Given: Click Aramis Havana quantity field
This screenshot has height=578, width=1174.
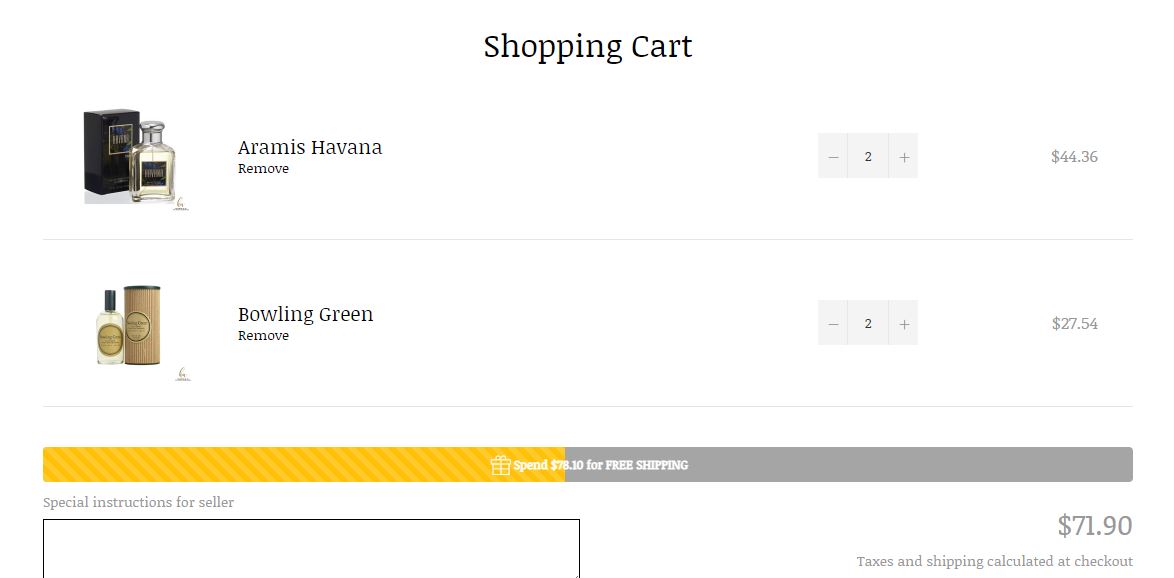Looking at the screenshot, I should 868,157.
